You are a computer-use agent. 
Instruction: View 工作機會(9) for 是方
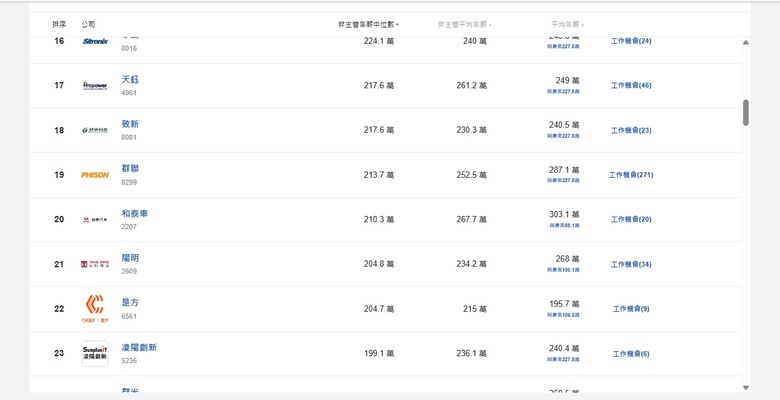click(x=631, y=309)
